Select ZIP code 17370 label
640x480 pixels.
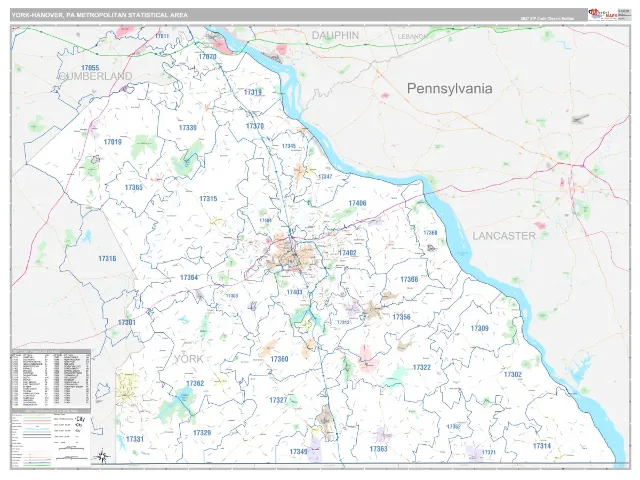tap(255, 126)
